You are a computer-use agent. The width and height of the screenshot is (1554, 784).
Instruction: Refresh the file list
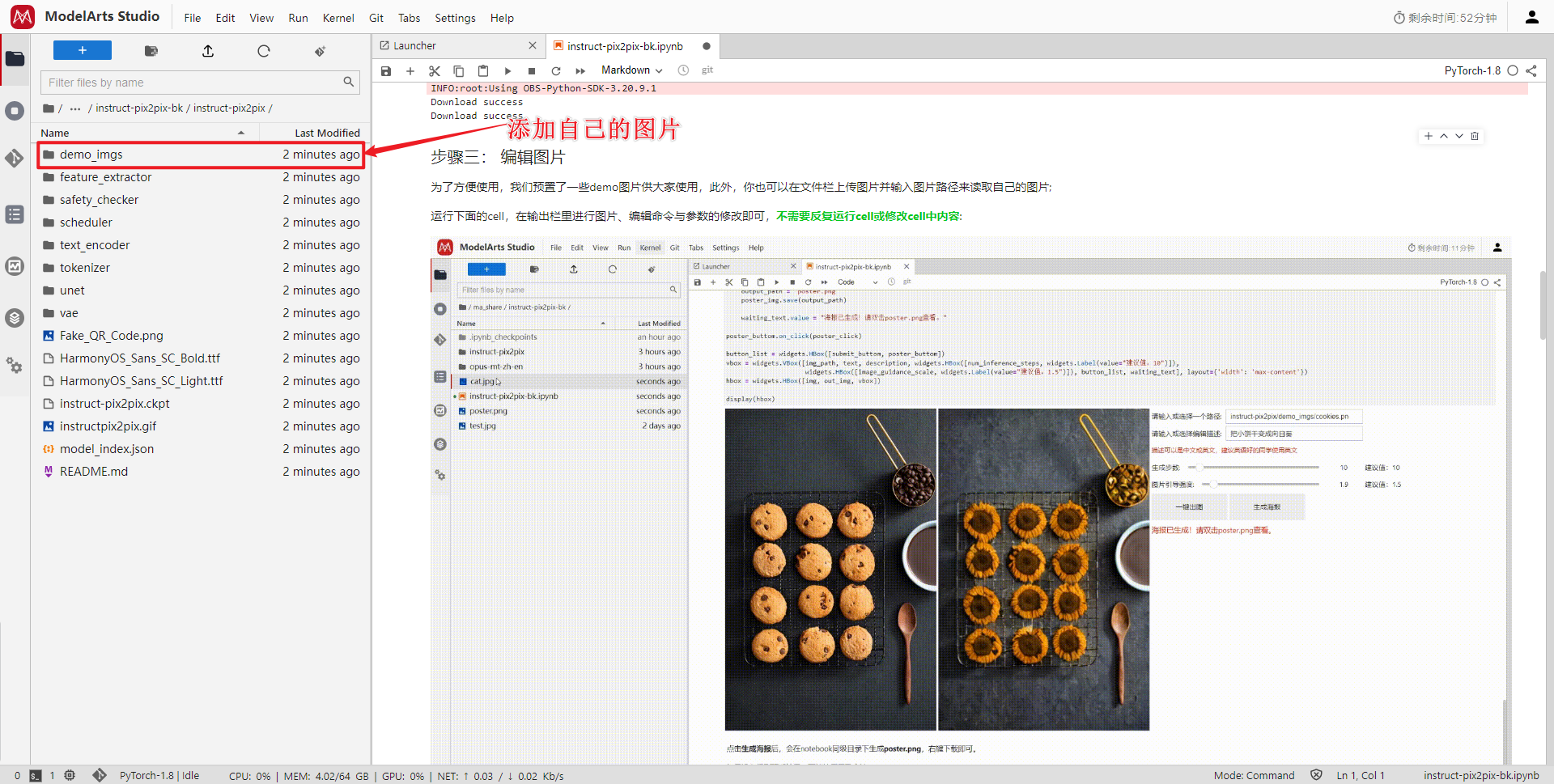tap(264, 51)
